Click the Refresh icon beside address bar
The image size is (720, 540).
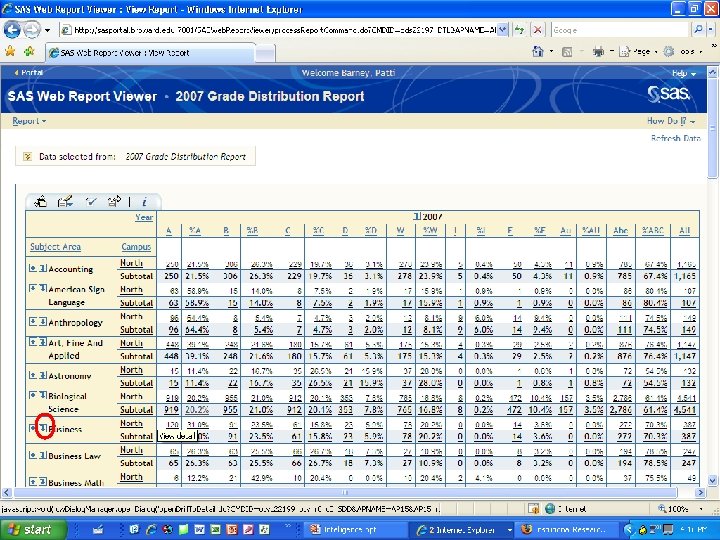click(x=519, y=30)
